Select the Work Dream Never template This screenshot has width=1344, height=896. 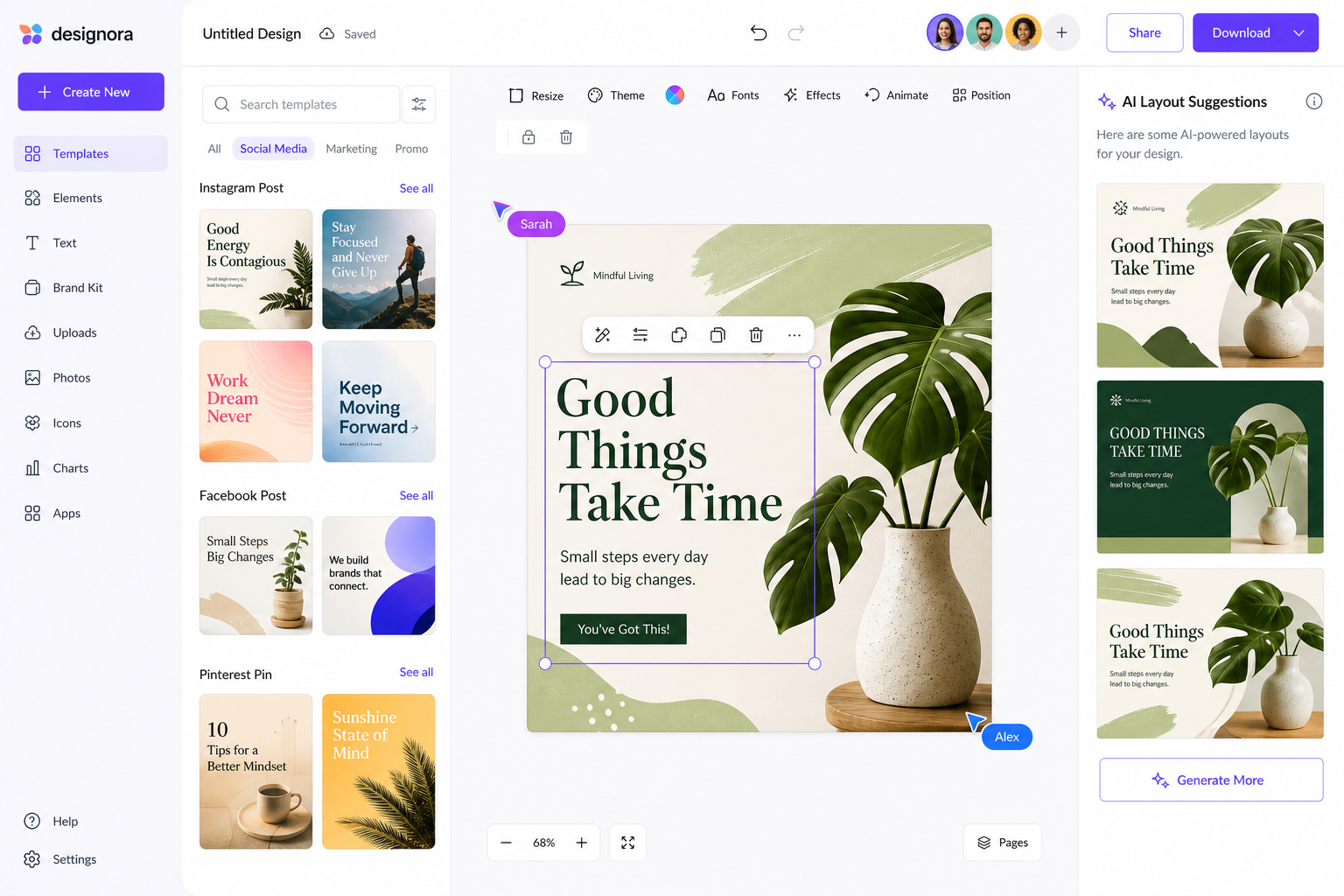click(x=255, y=402)
